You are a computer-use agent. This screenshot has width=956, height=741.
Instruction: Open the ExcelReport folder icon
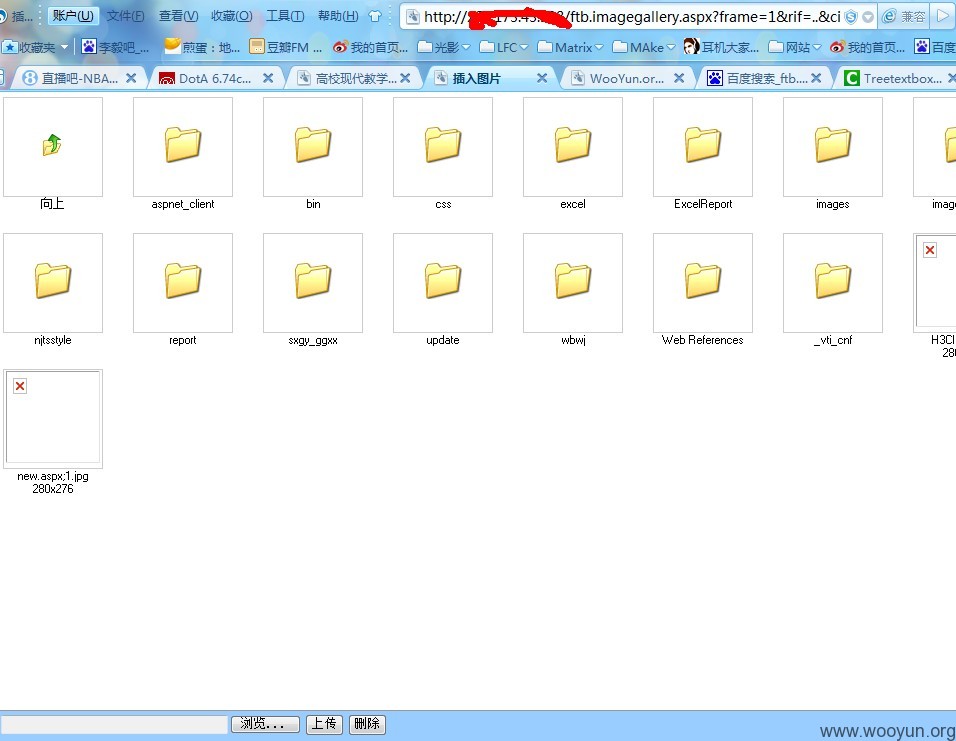[702, 146]
